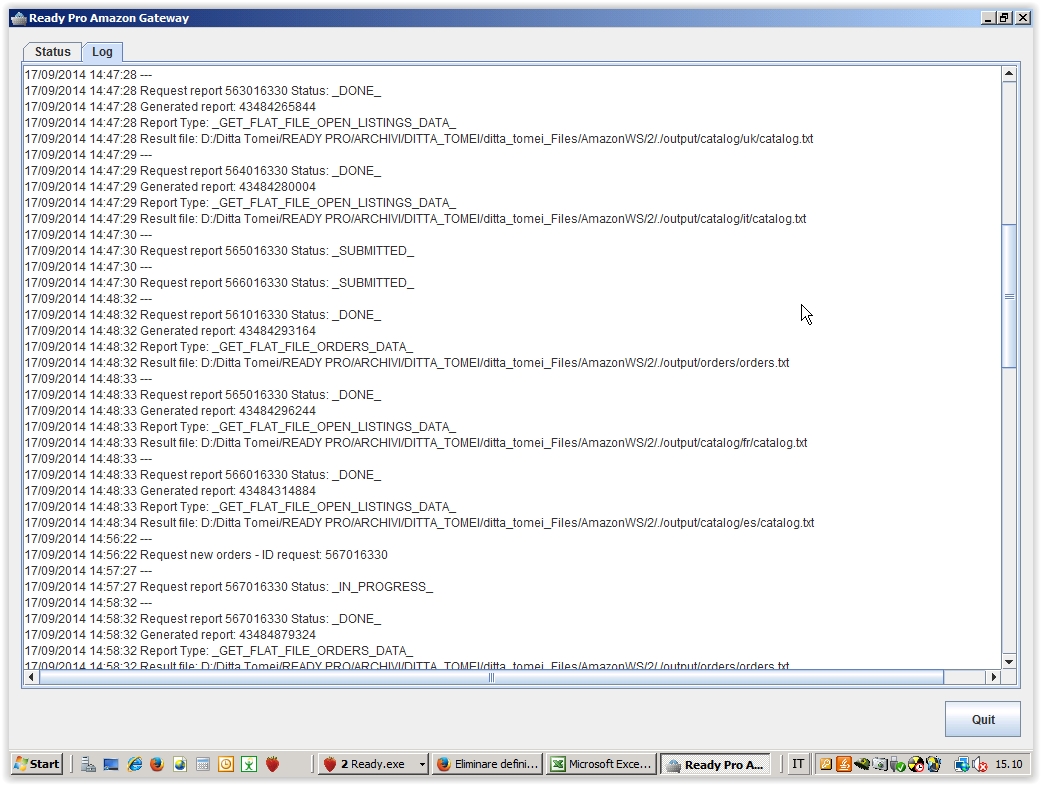This screenshot has height=785, width=1041.
Task: Switch to the Status tab
Action: tap(52, 52)
